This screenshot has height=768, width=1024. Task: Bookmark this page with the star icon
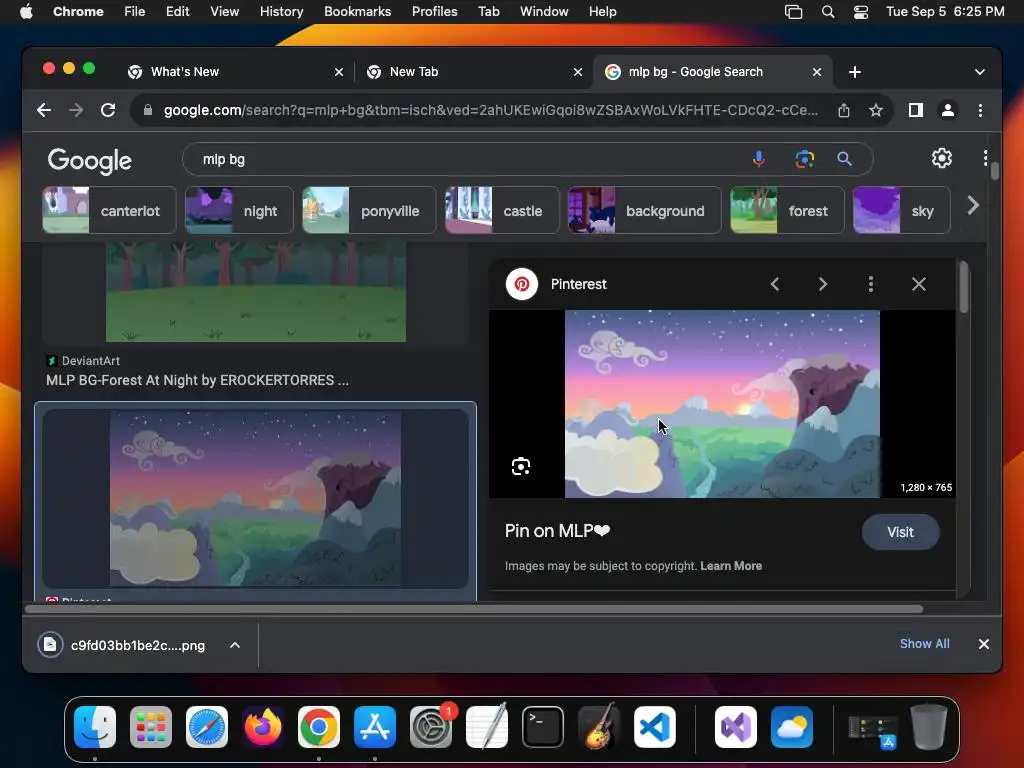click(876, 110)
